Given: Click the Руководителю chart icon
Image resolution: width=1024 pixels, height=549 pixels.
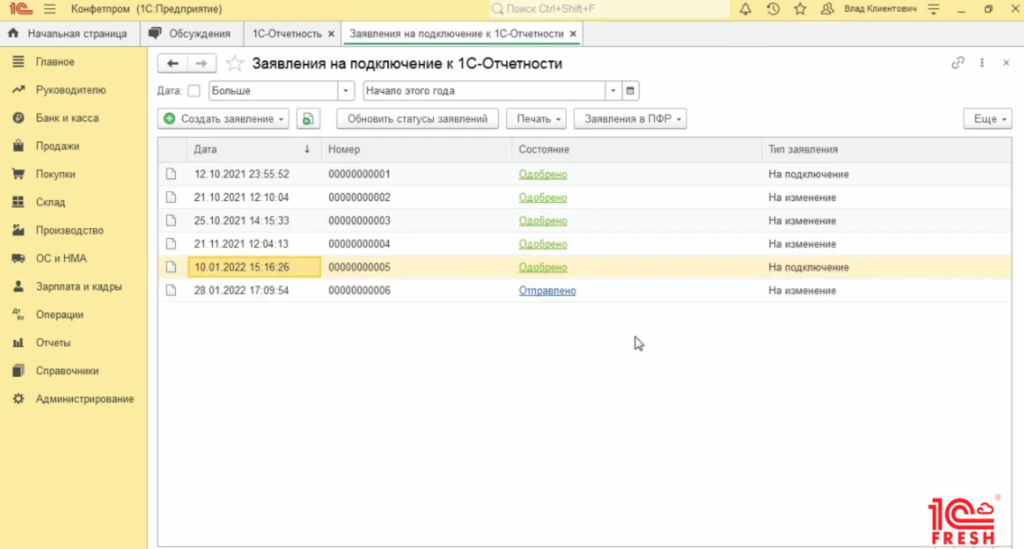Looking at the screenshot, I should click(18, 89).
